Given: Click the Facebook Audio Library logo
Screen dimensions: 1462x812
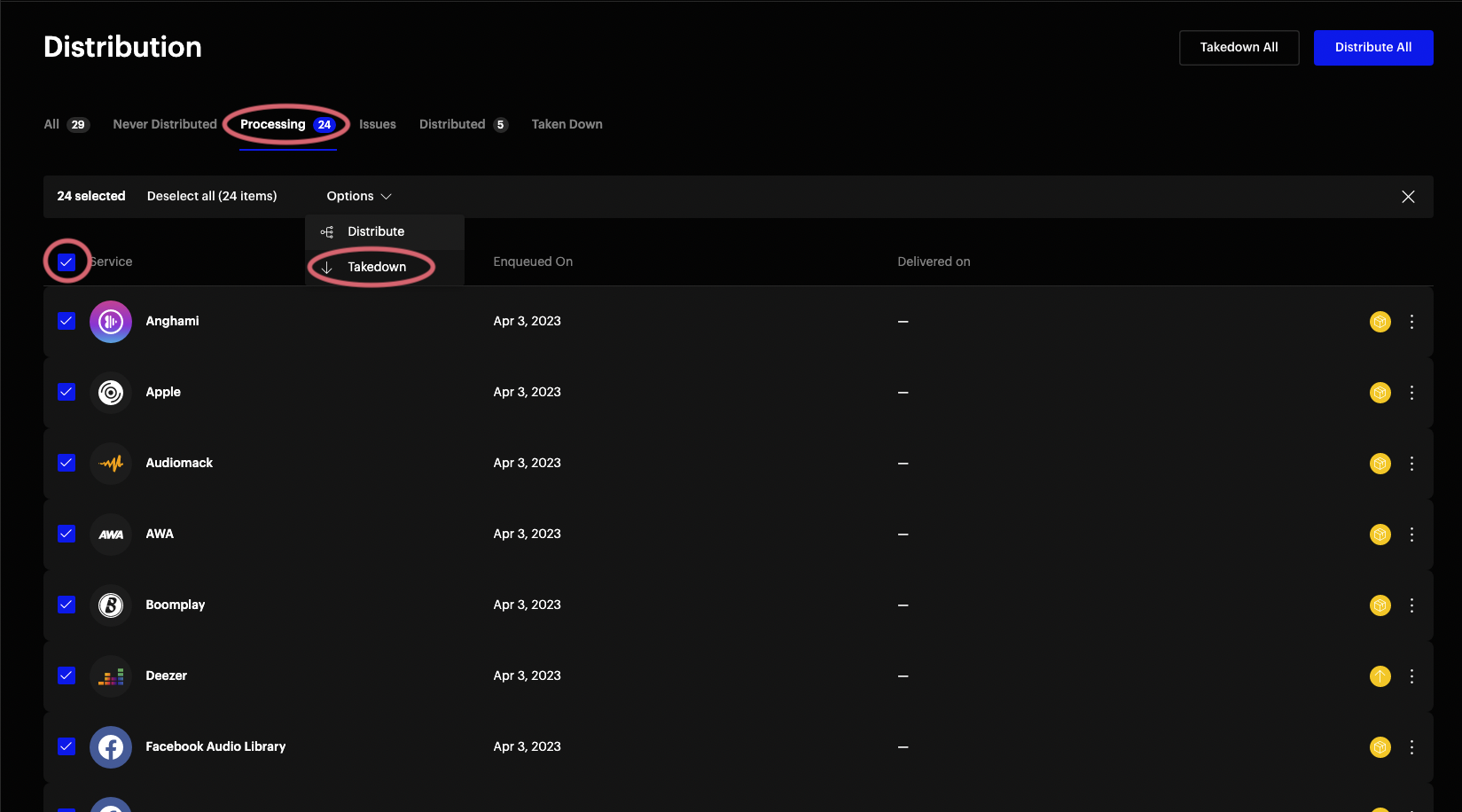Looking at the screenshot, I should tap(111, 747).
